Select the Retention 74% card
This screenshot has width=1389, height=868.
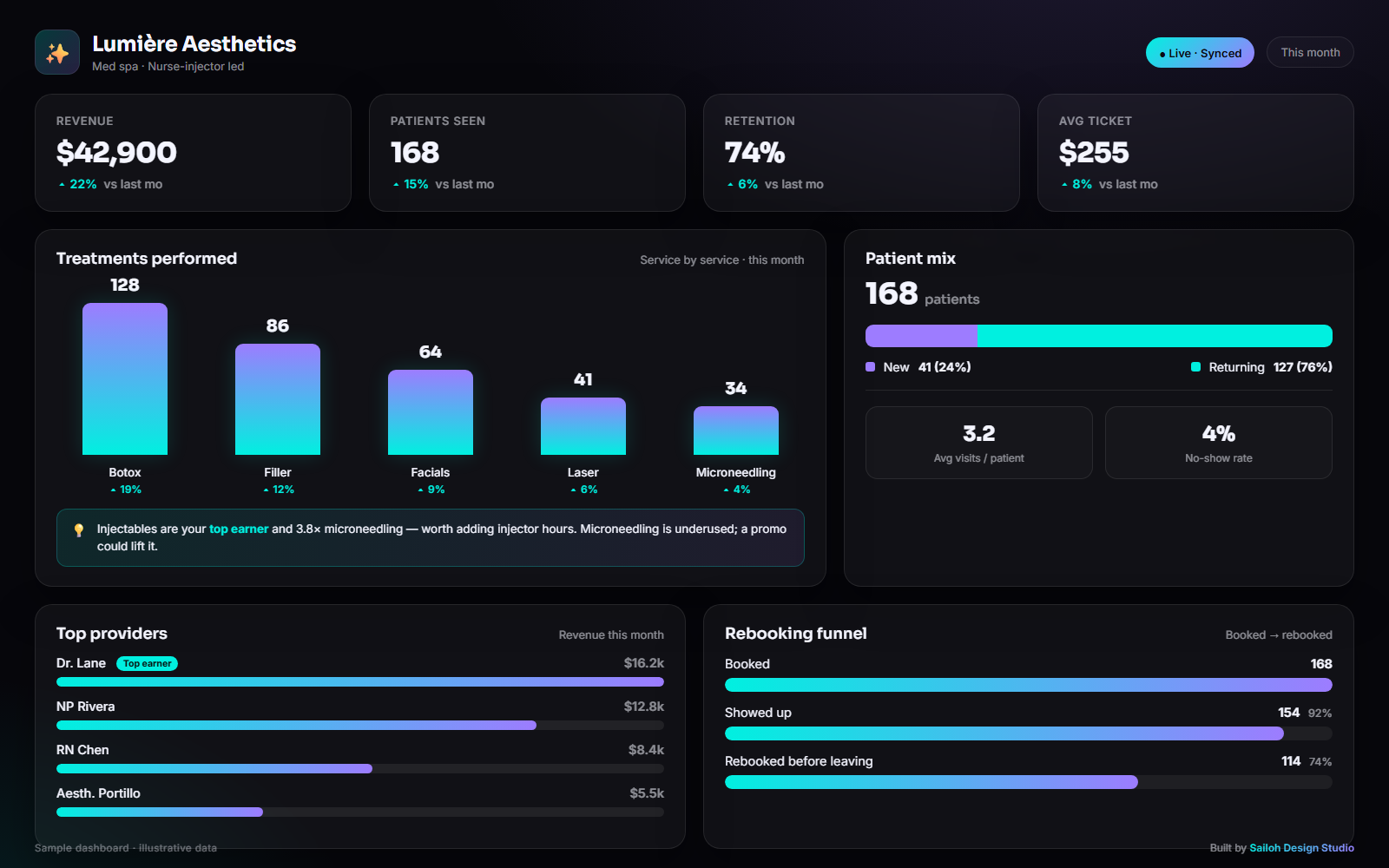(x=861, y=153)
